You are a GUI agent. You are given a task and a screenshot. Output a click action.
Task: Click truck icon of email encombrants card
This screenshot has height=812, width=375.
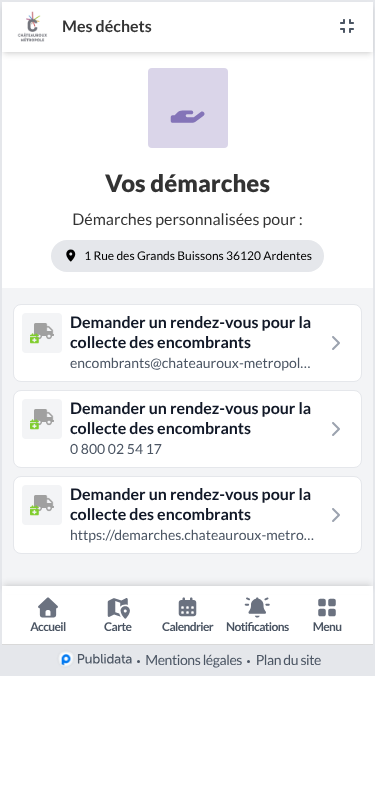pyautogui.click(x=42, y=333)
